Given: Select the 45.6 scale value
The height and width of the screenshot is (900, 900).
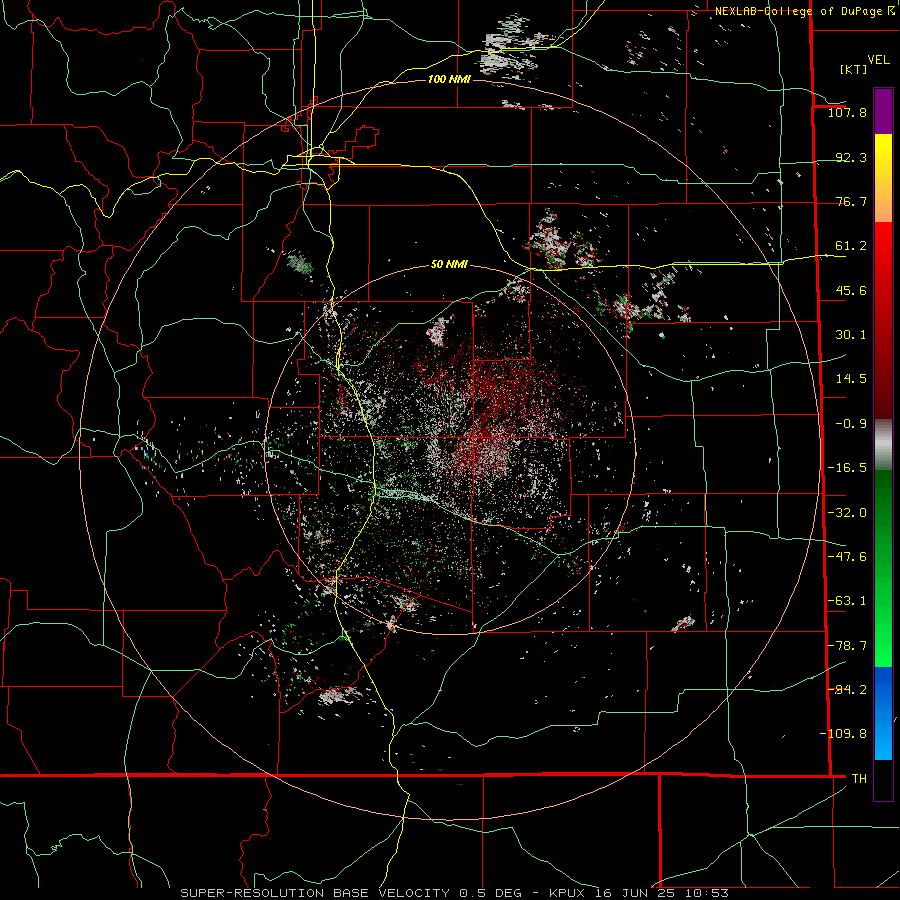Looking at the screenshot, I should [851, 290].
